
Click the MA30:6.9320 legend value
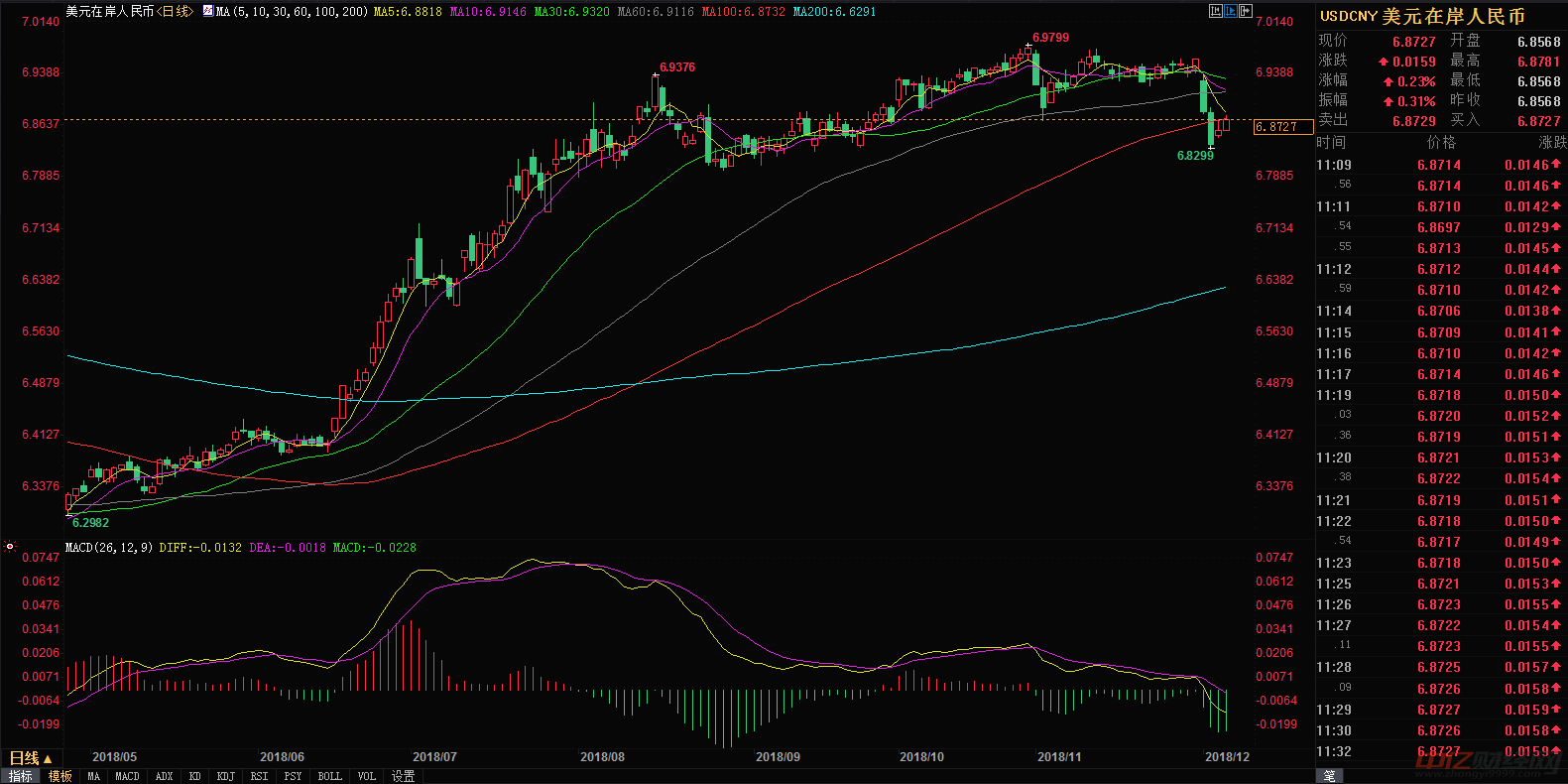571,12
